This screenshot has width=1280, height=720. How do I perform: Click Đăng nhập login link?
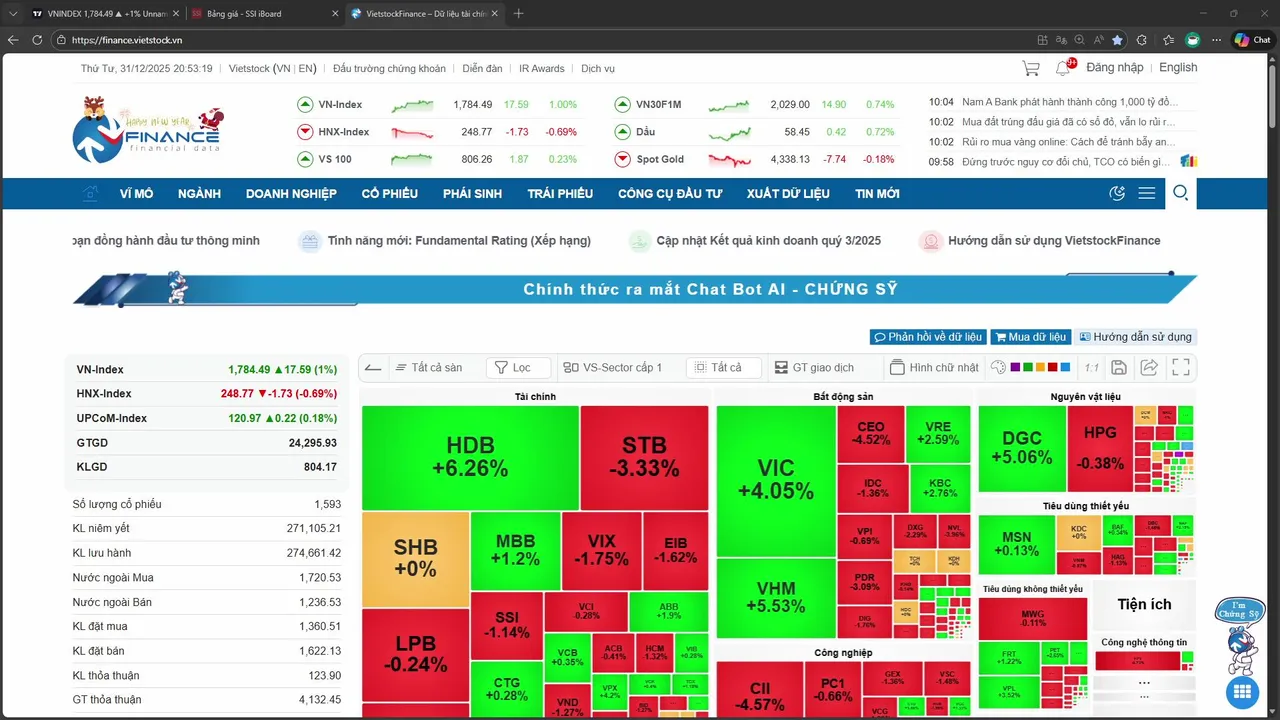(x=1114, y=68)
